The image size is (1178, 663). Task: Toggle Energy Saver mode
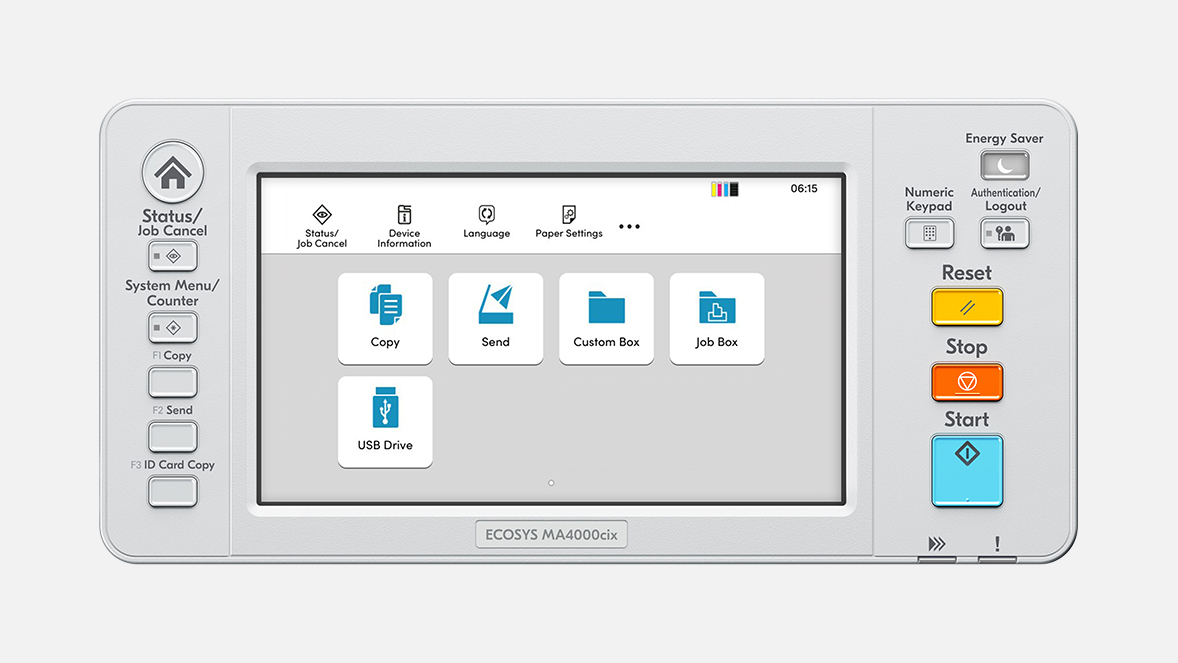pyautogui.click(x=1004, y=166)
